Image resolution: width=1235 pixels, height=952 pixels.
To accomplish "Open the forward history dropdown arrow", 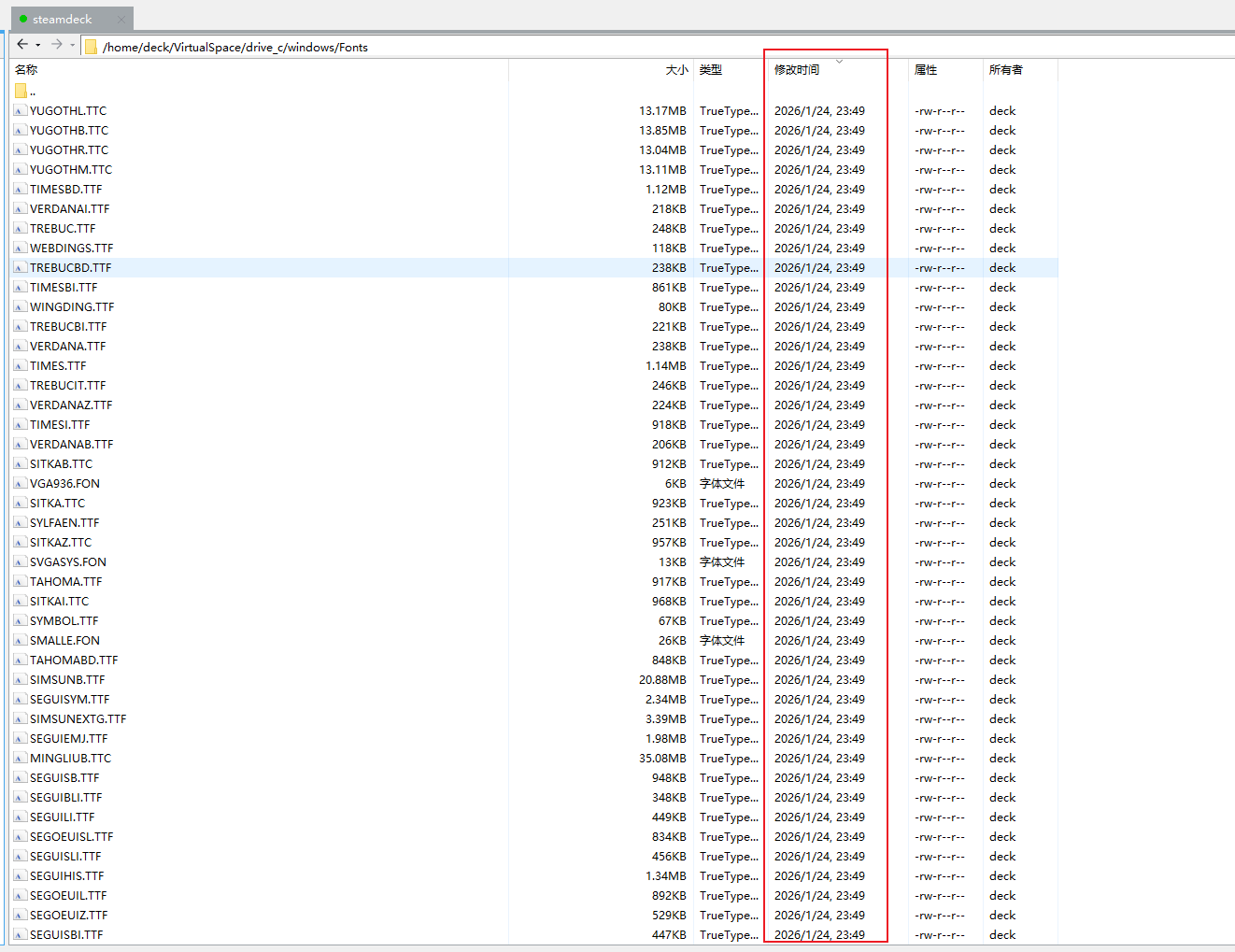I will point(72,45).
